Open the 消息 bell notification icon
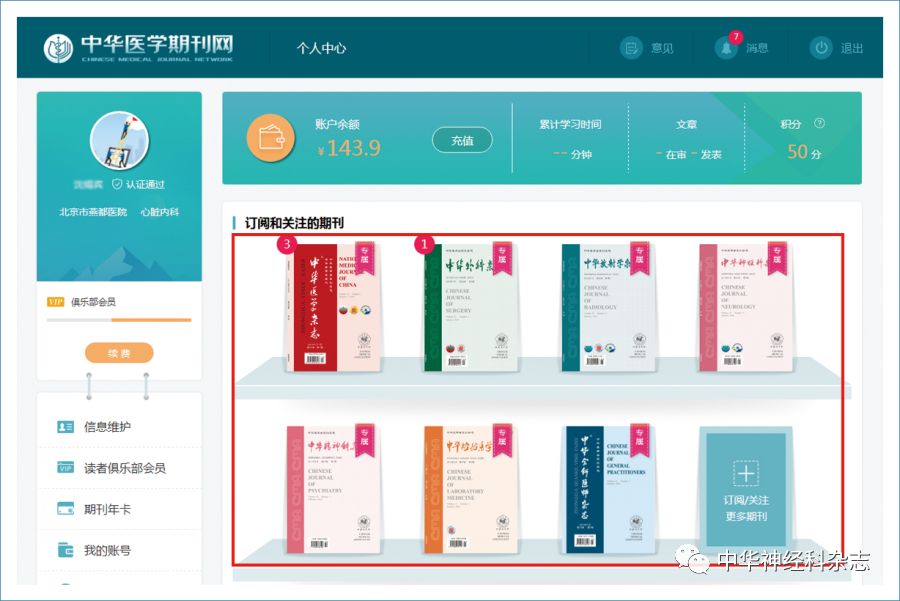This screenshot has width=900, height=601. (726, 48)
